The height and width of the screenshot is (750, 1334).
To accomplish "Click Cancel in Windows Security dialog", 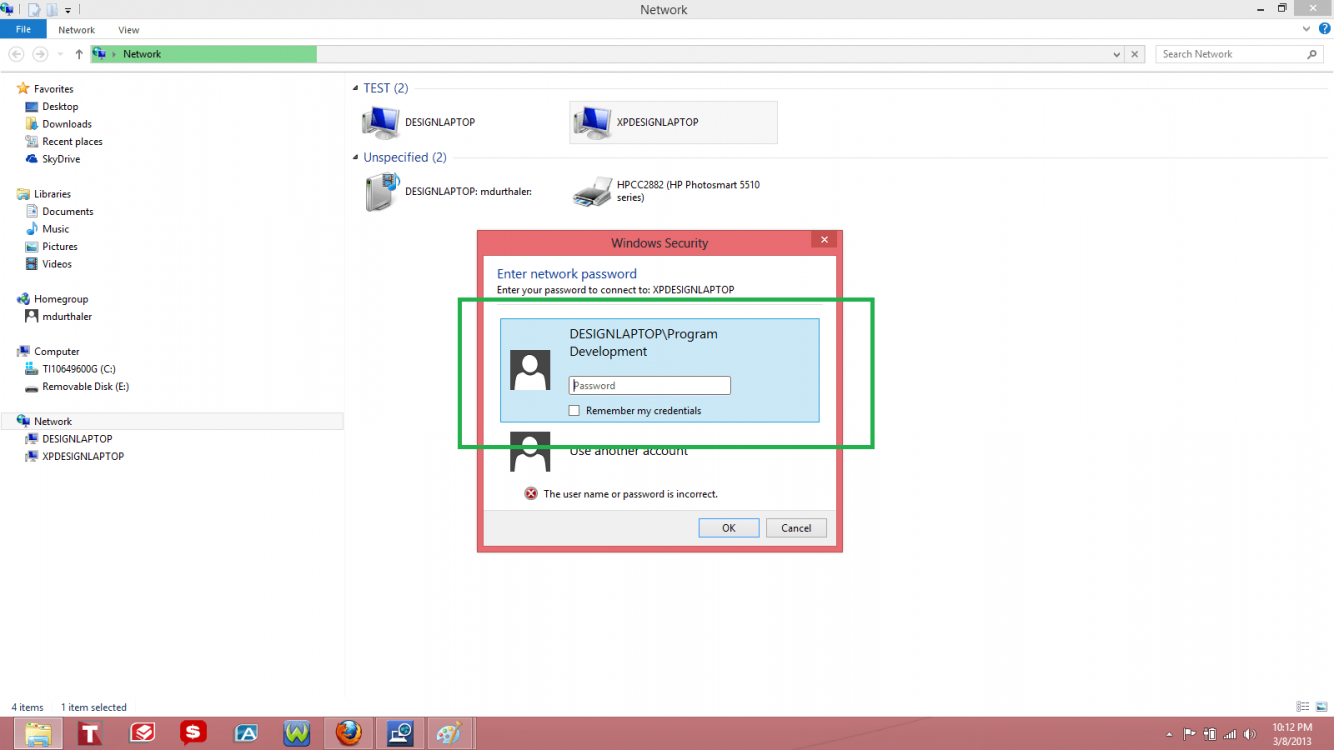I will point(796,528).
